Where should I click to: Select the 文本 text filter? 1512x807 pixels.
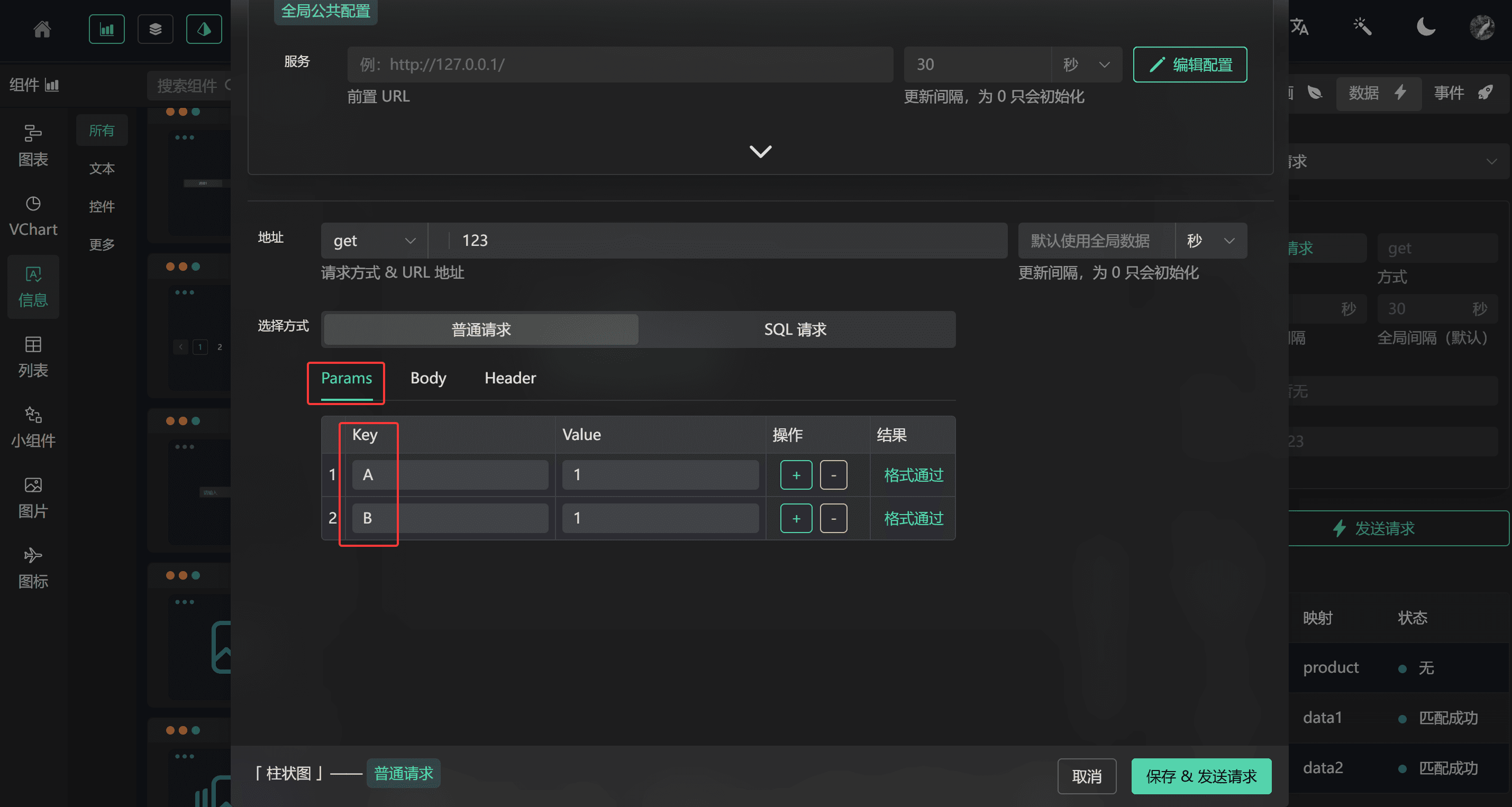(102, 169)
